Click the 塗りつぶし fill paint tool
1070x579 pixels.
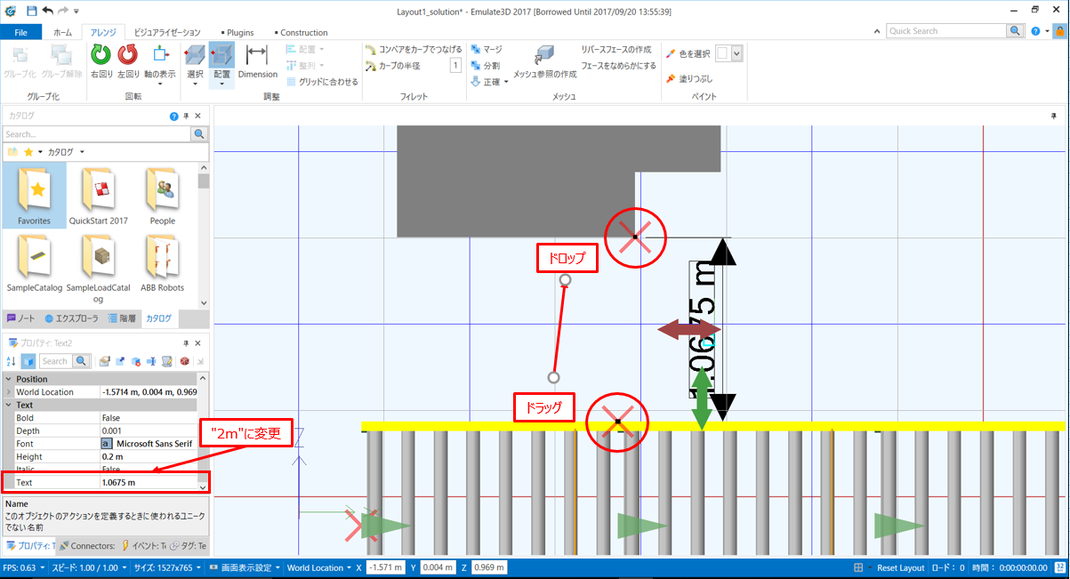[x=689, y=79]
